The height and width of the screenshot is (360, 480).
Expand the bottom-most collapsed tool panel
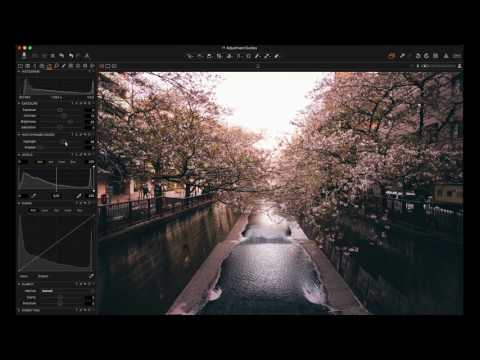(x=19, y=310)
